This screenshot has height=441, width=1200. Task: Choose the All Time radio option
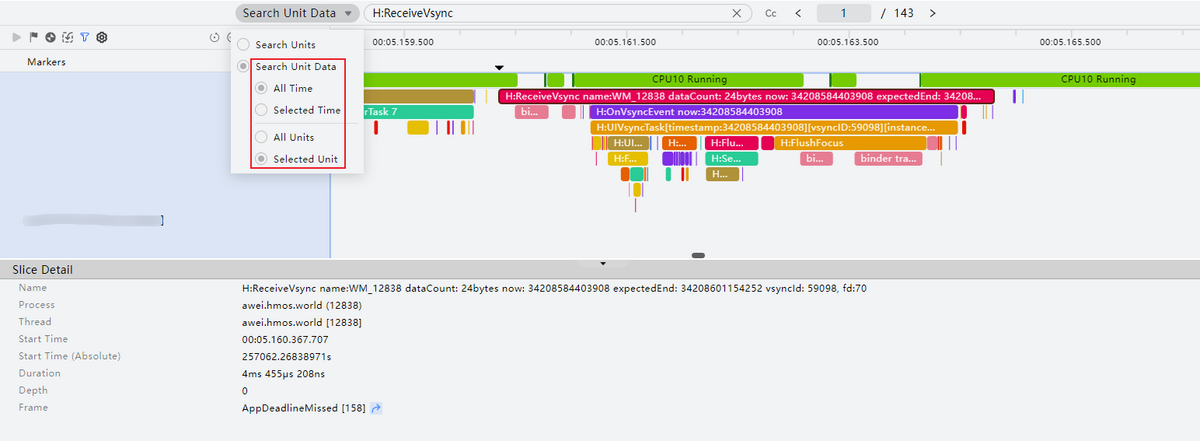[262, 88]
